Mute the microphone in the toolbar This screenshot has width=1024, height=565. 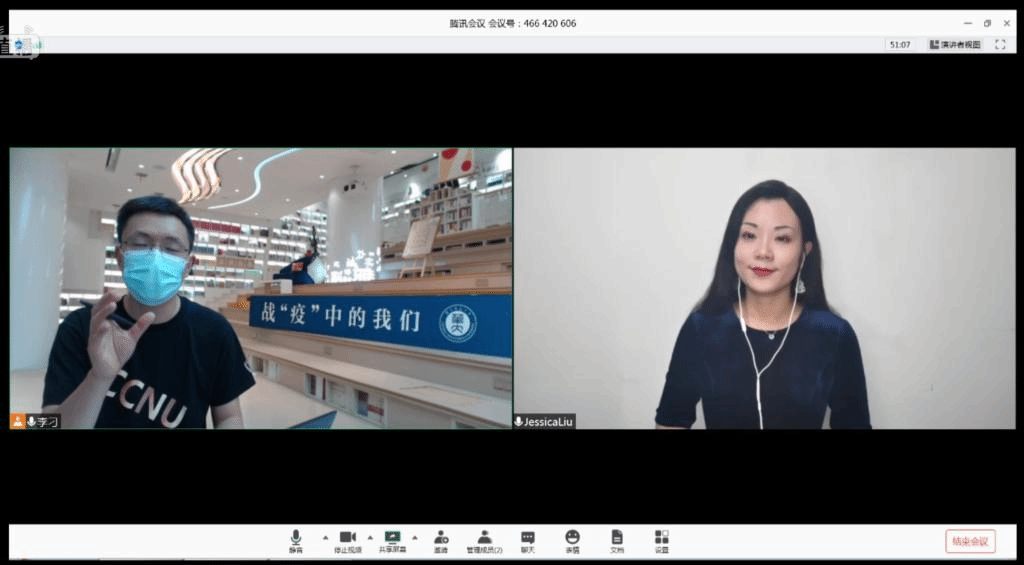coord(296,540)
